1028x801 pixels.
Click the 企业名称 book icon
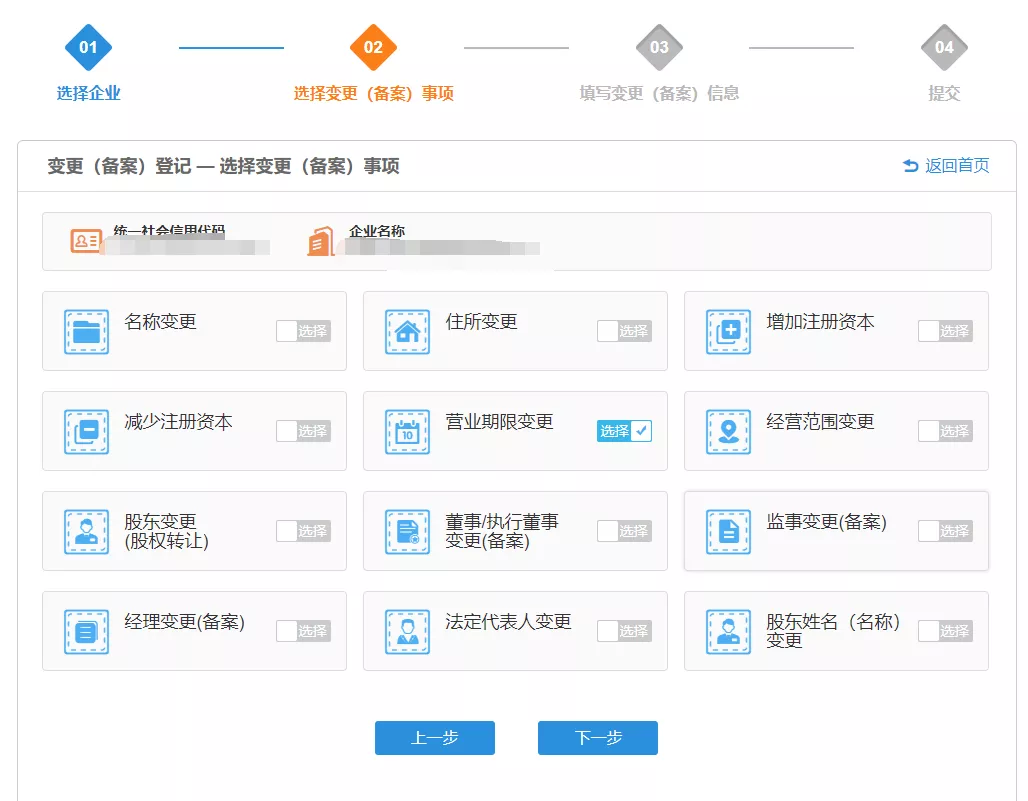pyautogui.click(x=320, y=240)
